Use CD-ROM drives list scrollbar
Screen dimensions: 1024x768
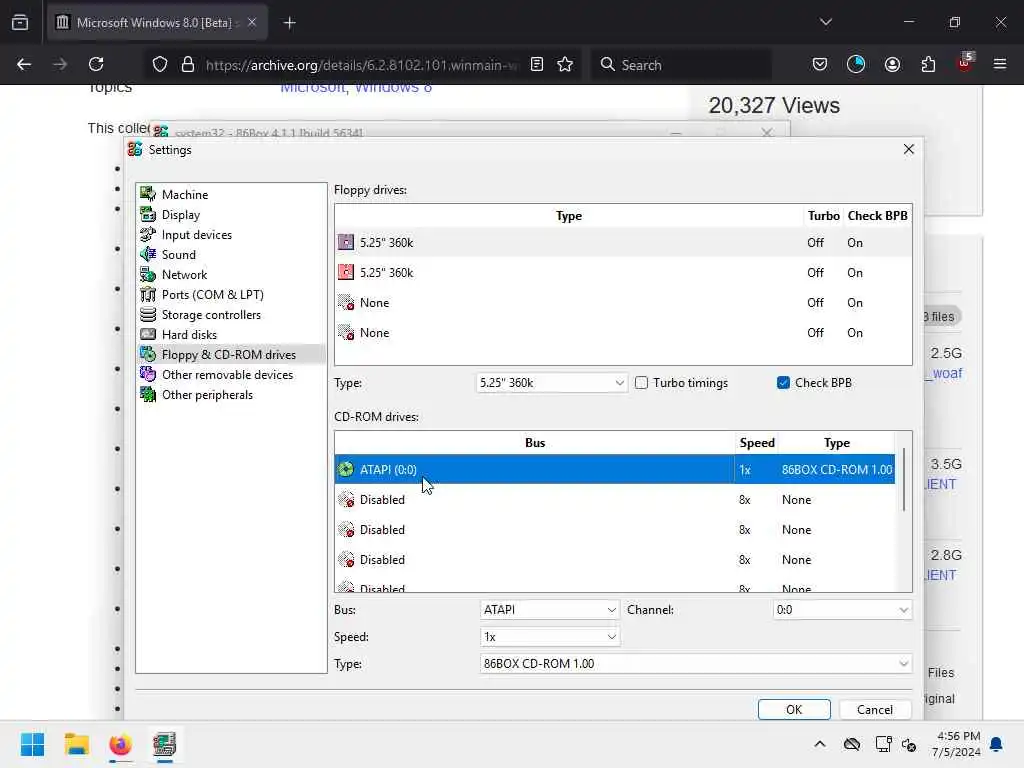coord(904,480)
